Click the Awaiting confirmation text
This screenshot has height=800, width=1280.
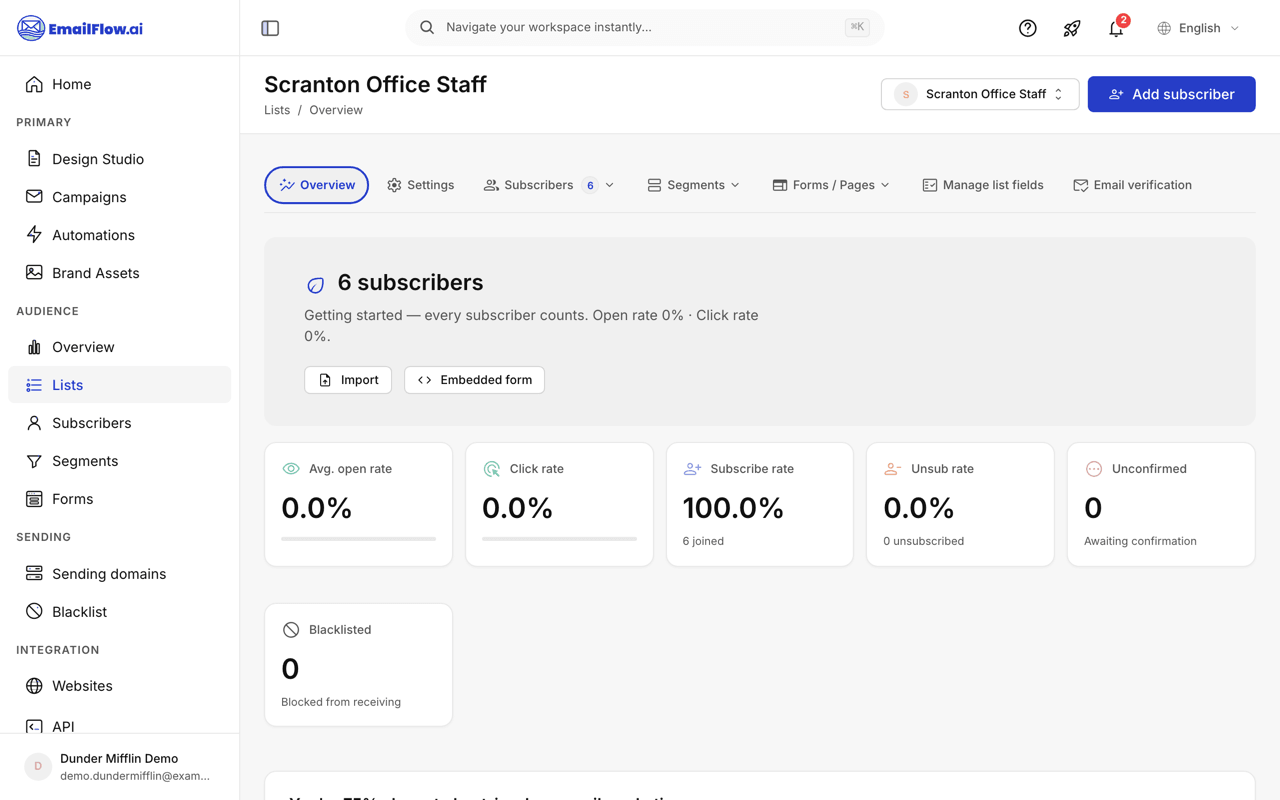(x=1140, y=541)
